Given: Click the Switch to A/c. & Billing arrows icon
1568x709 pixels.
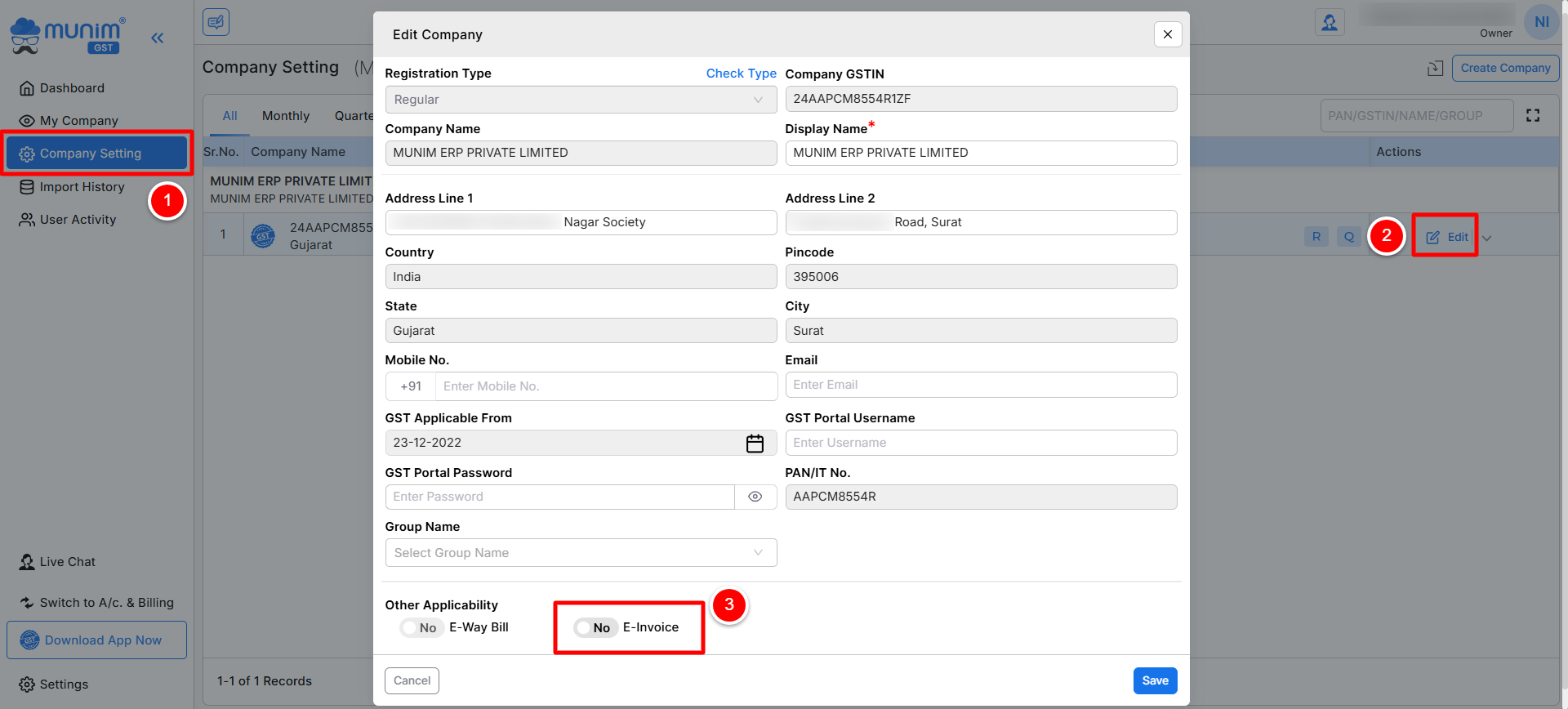Looking at the screenshot, I should click(27, 603).
